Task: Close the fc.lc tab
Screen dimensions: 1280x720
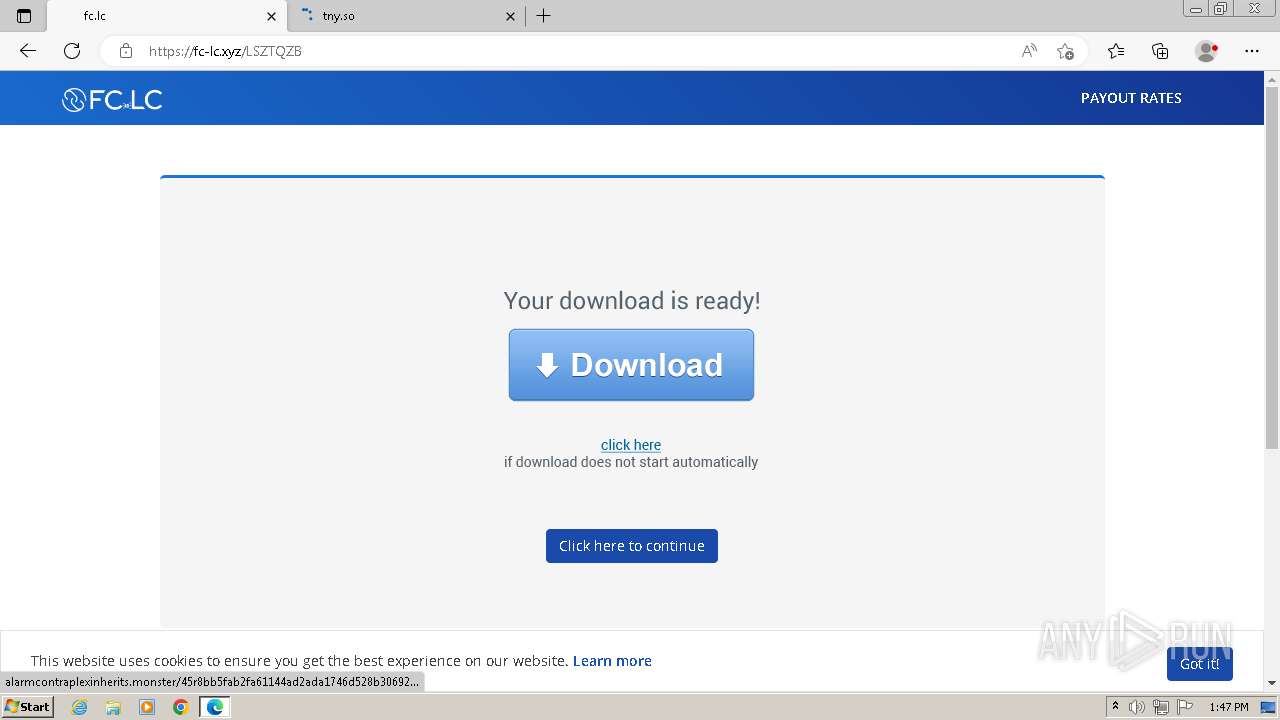Action: [x=271, y=16]
